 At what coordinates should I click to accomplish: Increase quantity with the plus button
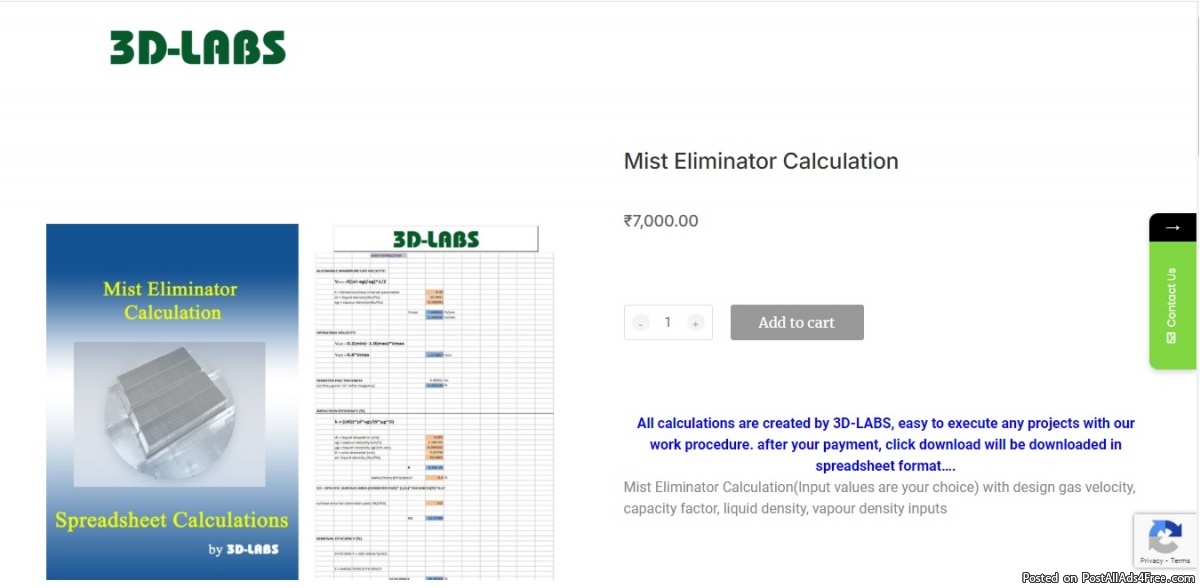click(695, 323)
